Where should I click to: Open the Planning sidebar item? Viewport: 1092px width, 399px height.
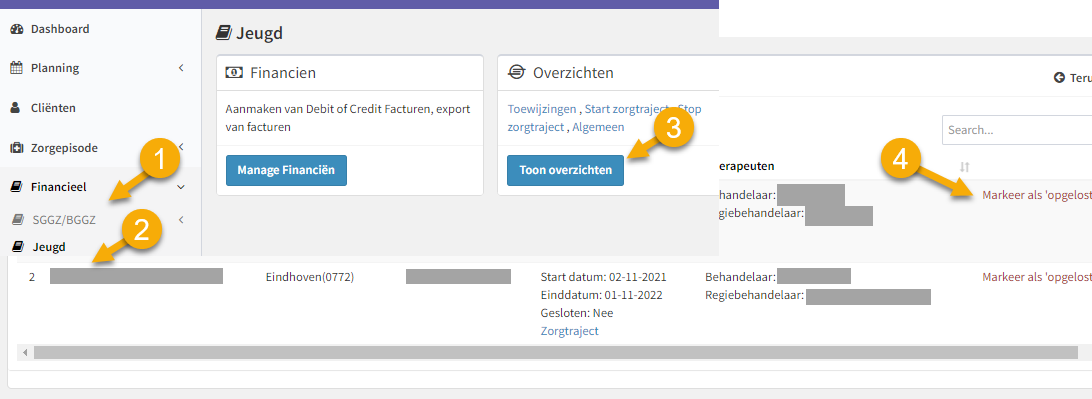(x=54, y=68)
